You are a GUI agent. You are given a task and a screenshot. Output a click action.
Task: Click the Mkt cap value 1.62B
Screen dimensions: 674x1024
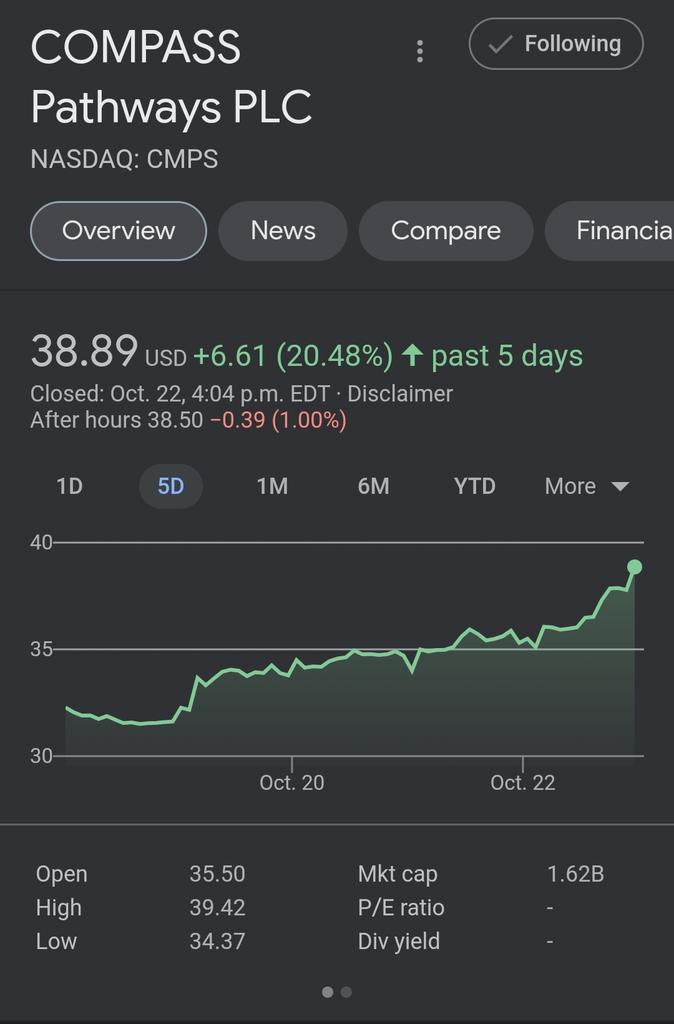[575, 874]
